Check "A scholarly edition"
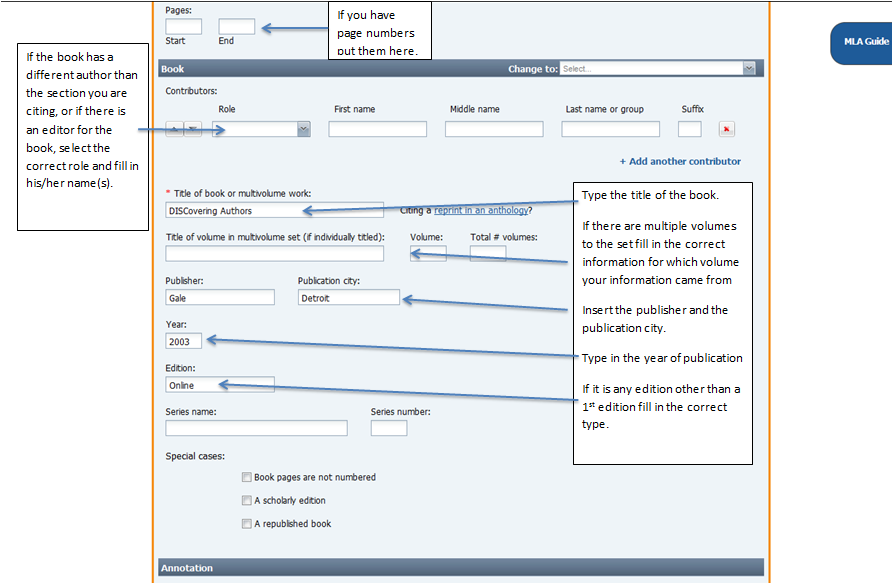The height and width of the screenshot is (583, 892). tap(246, 500)
